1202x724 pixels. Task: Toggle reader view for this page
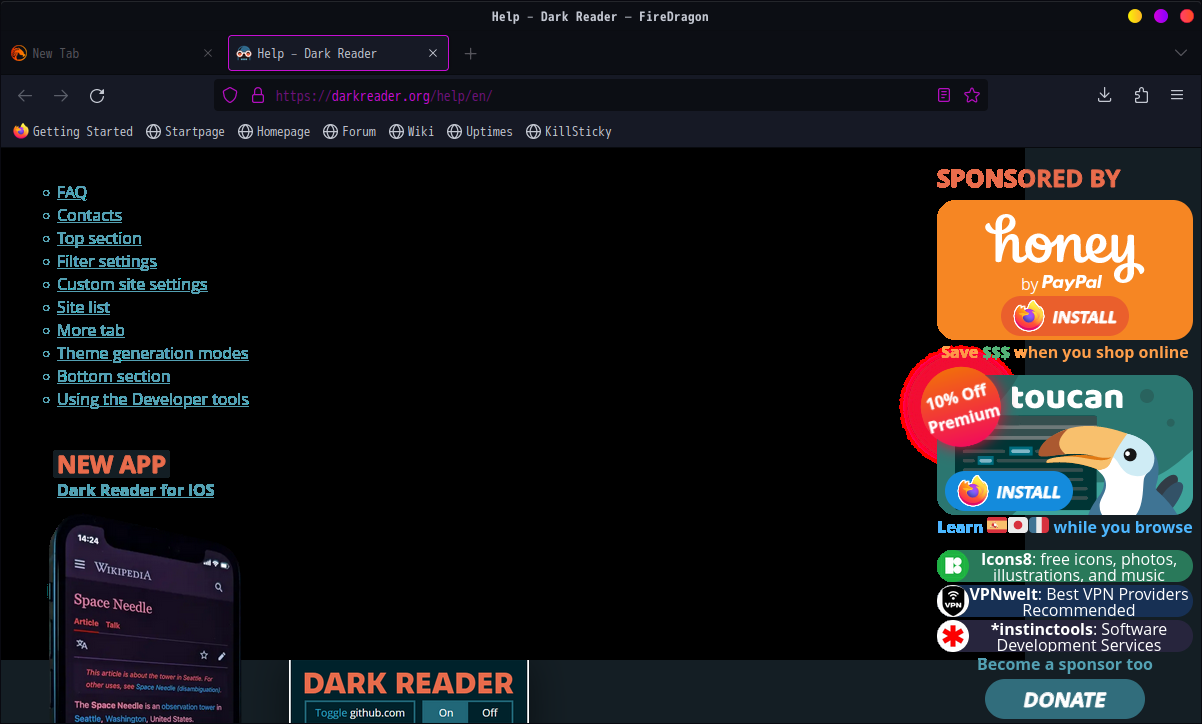(944, 96)
